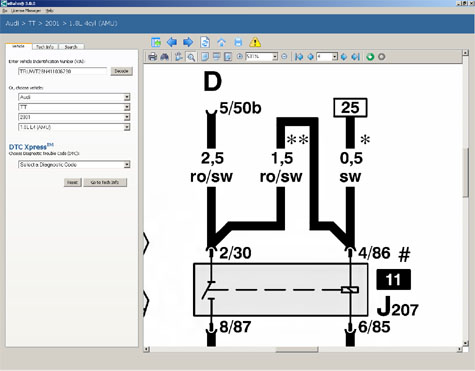
Task: Click the printer icon in viewer toolbar
Action: point(153,57)
